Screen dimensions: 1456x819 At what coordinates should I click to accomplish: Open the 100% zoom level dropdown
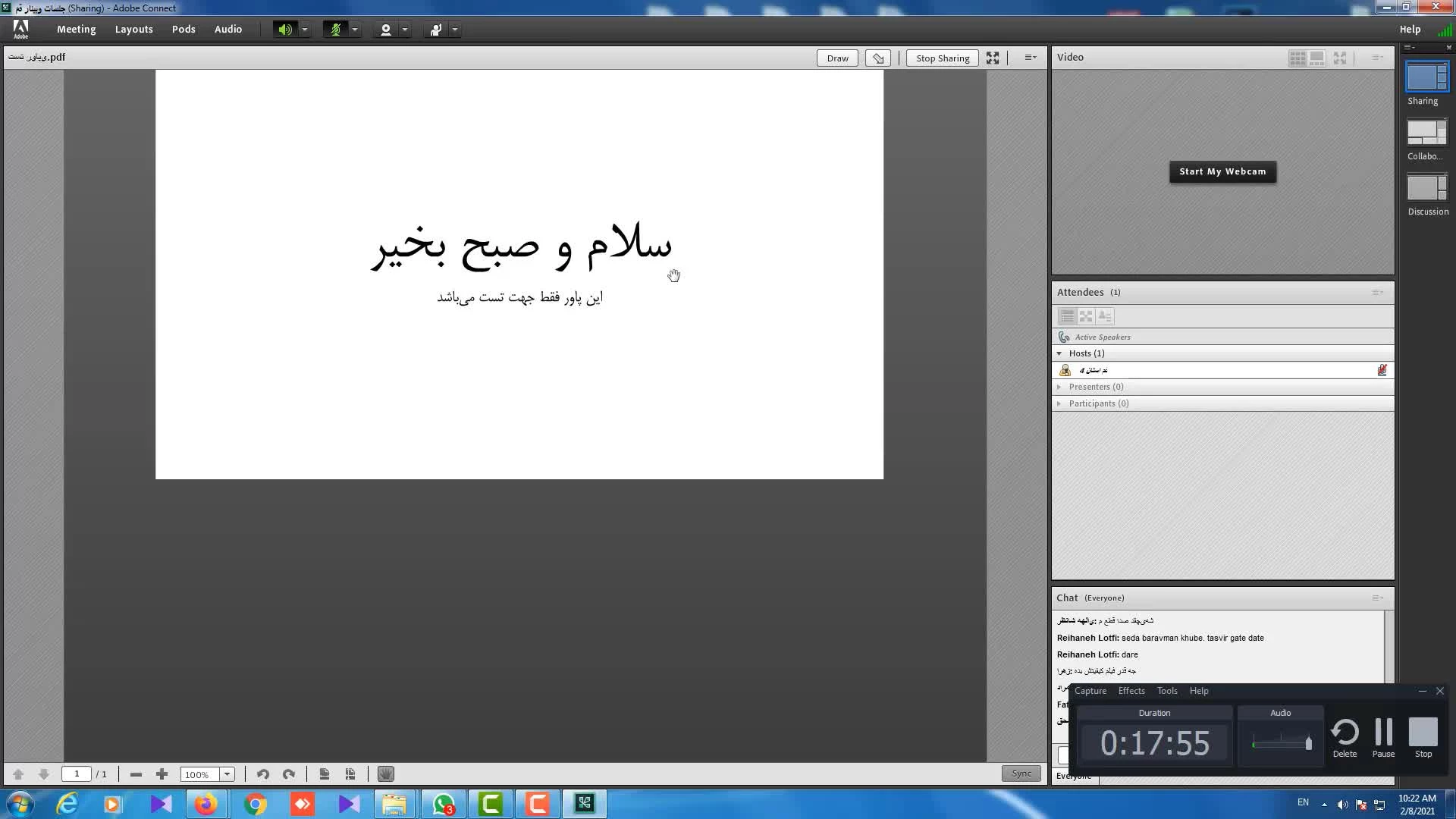[227, 774]
